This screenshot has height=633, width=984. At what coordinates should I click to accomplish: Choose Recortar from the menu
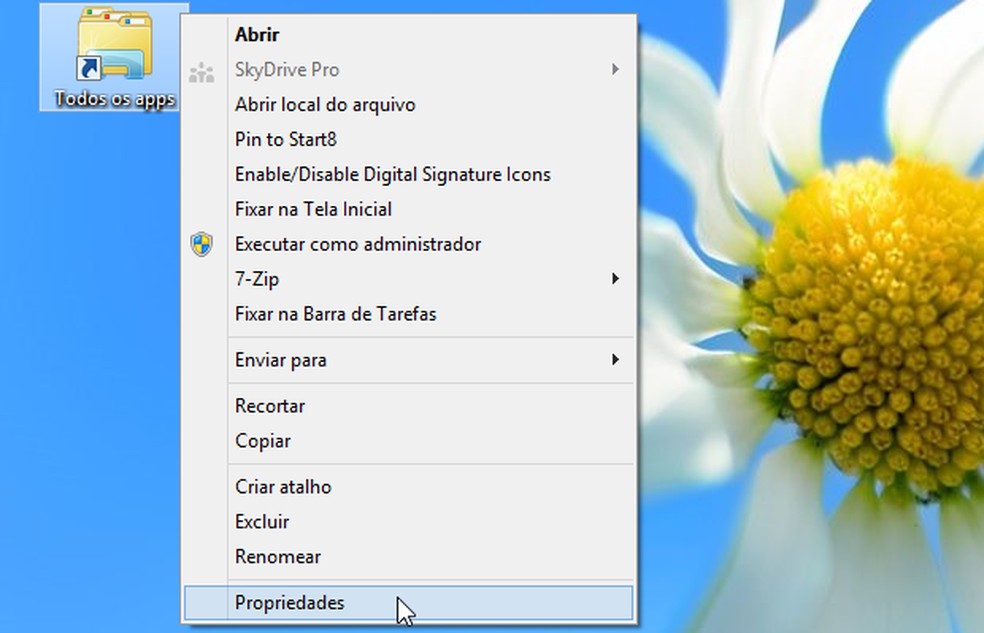409,406
